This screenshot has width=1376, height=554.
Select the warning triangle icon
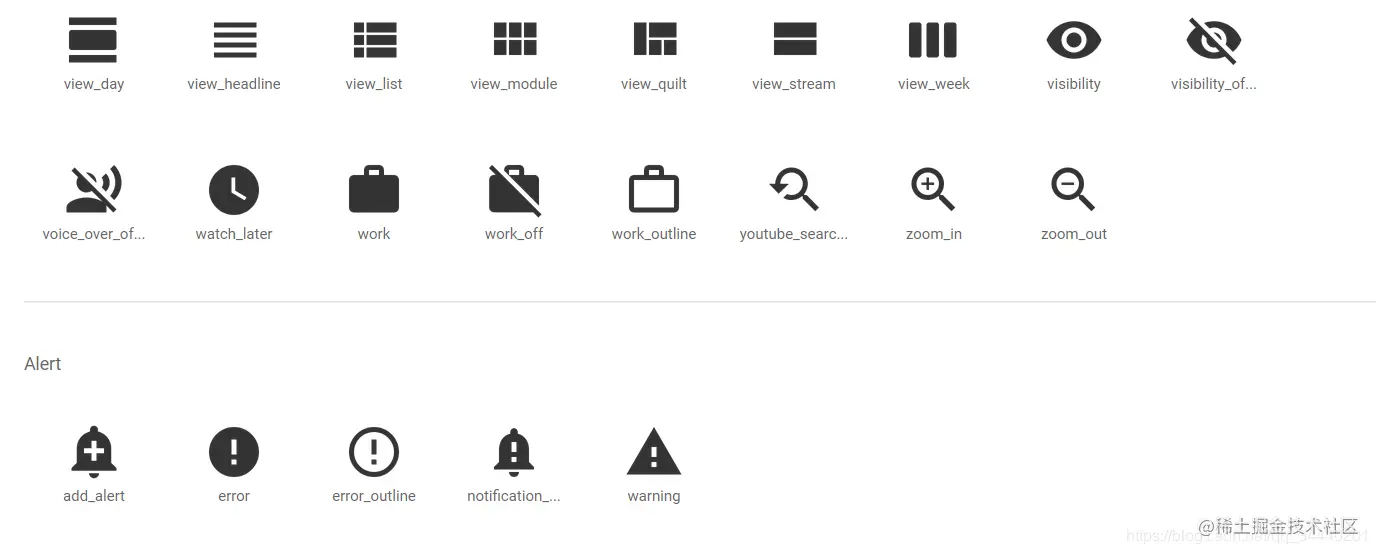(x=654, y=451)
